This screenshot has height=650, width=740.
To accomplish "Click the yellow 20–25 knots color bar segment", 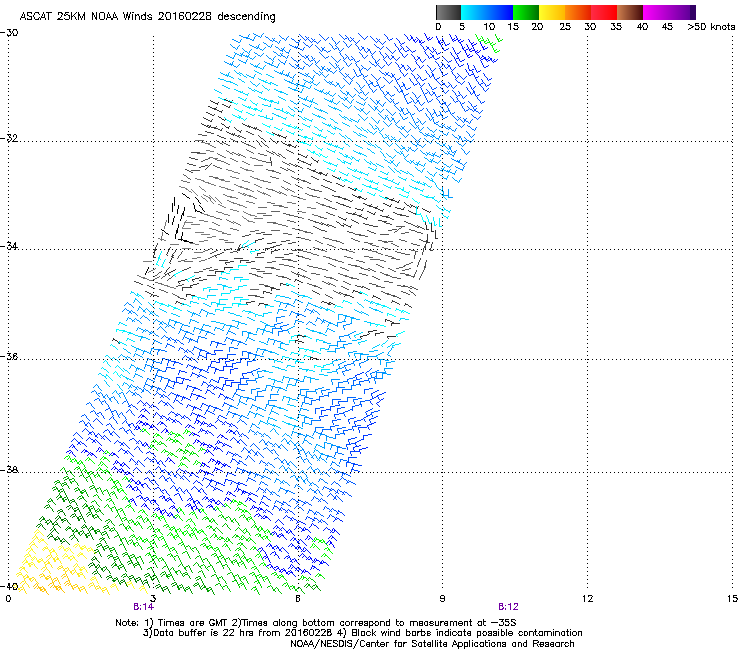I will pyautogui.click(x=552, y=12).
